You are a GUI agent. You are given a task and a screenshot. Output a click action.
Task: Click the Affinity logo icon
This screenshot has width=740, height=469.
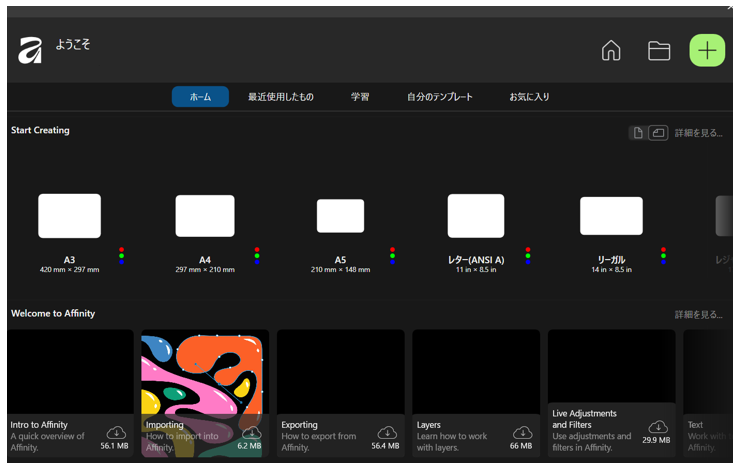pos(30,50)
